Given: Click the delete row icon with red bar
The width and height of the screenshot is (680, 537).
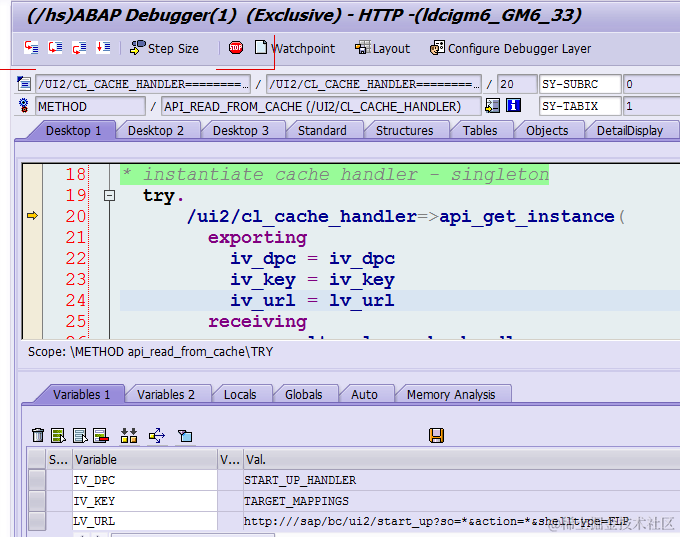Looking at the screenshot, I should coord(101,435).
